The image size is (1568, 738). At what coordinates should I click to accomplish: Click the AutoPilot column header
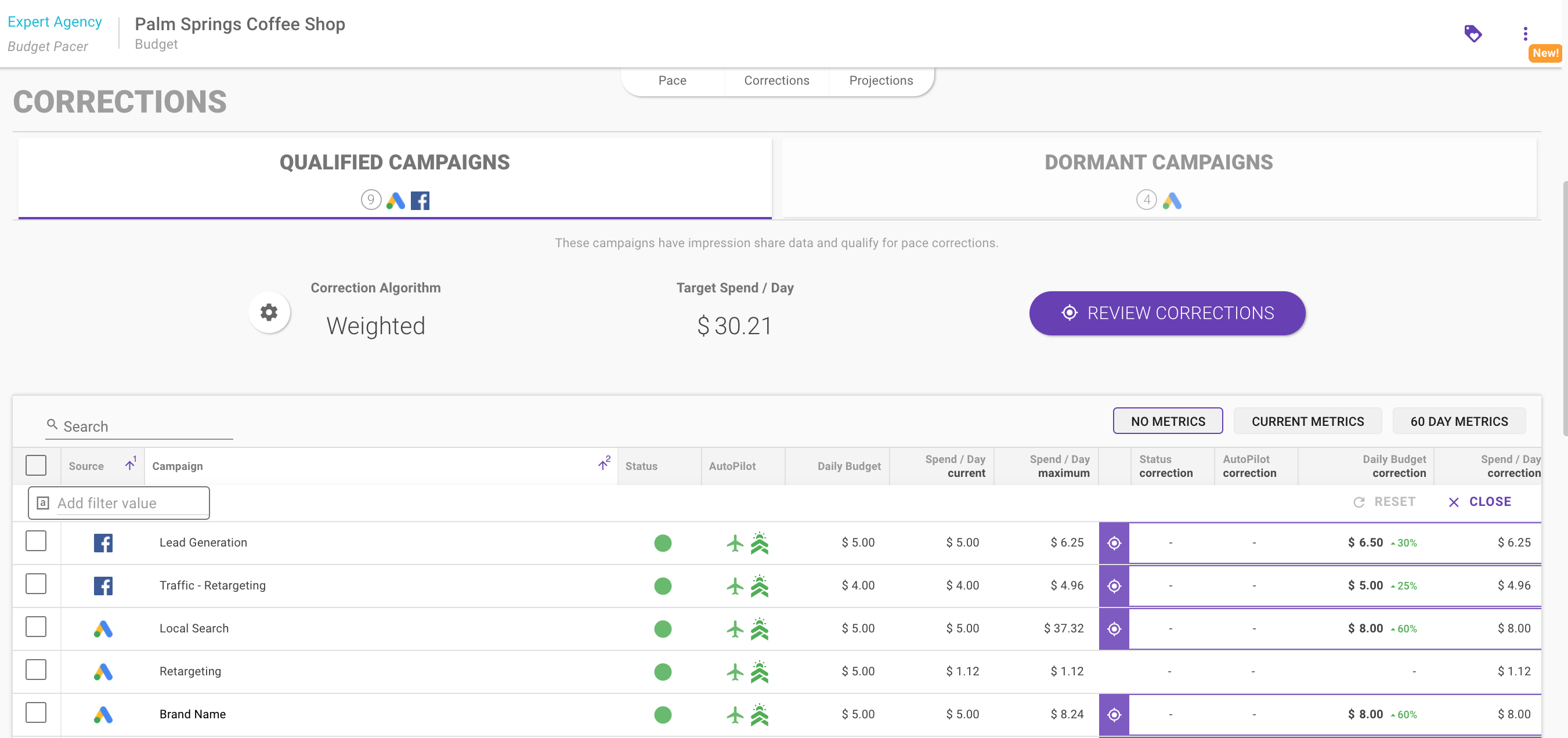pyautogui.click(x=743, y=466)
